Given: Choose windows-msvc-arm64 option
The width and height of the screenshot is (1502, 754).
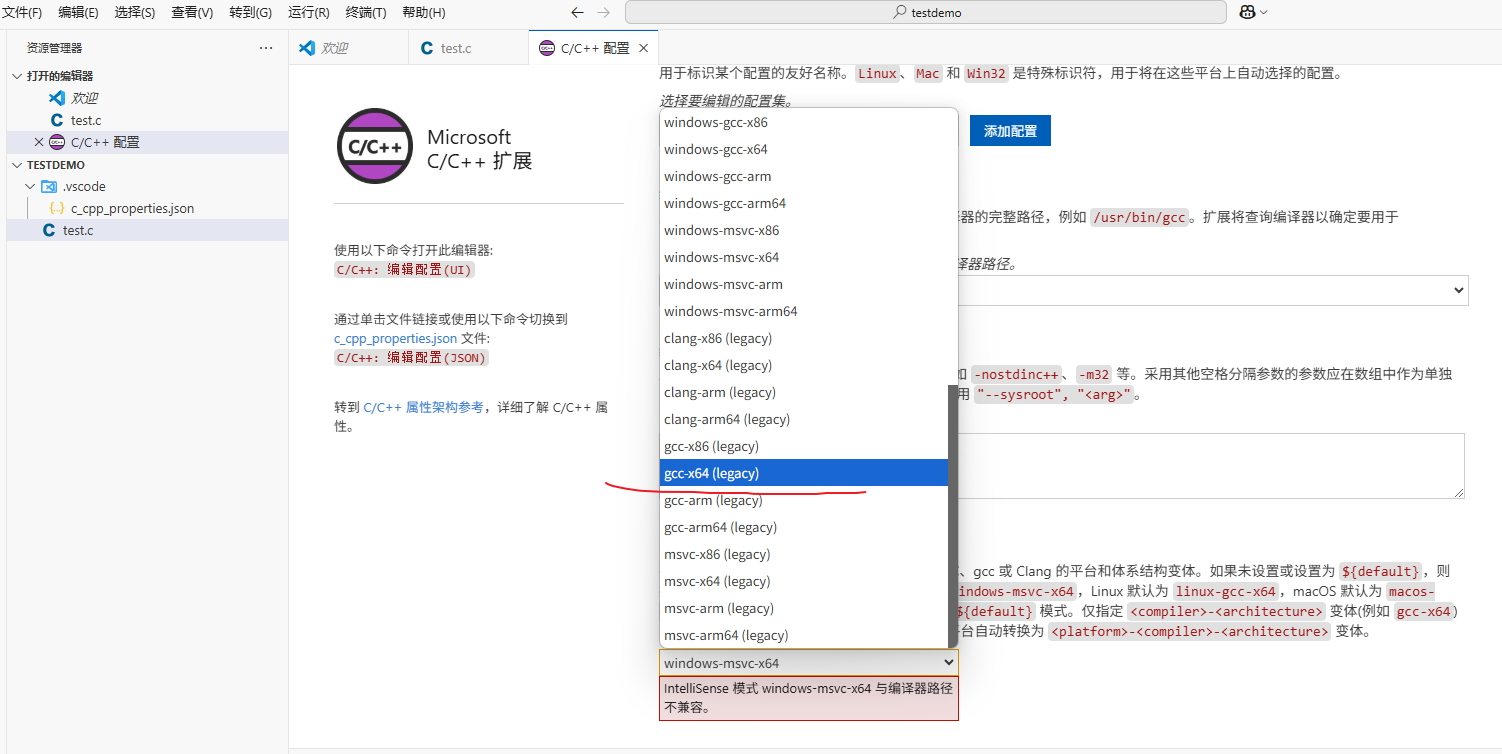Looking at the screenshot, I should pyautogui.click(x=804, y=311).
